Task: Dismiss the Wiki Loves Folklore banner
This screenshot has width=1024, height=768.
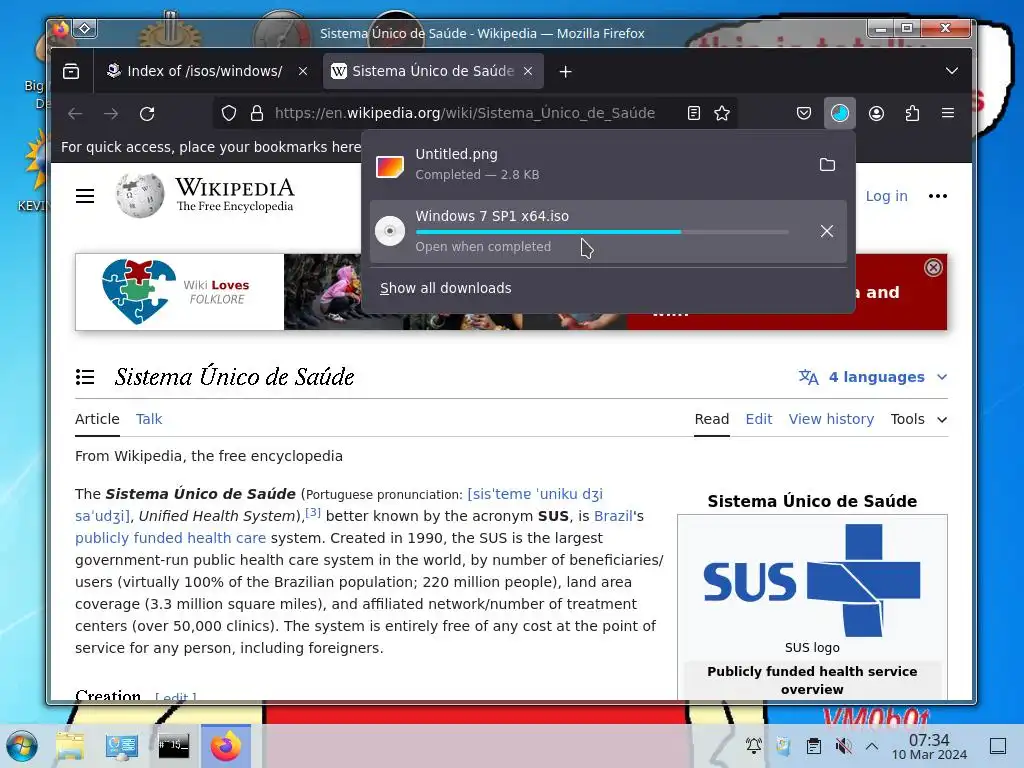Action: pos(933,267)
